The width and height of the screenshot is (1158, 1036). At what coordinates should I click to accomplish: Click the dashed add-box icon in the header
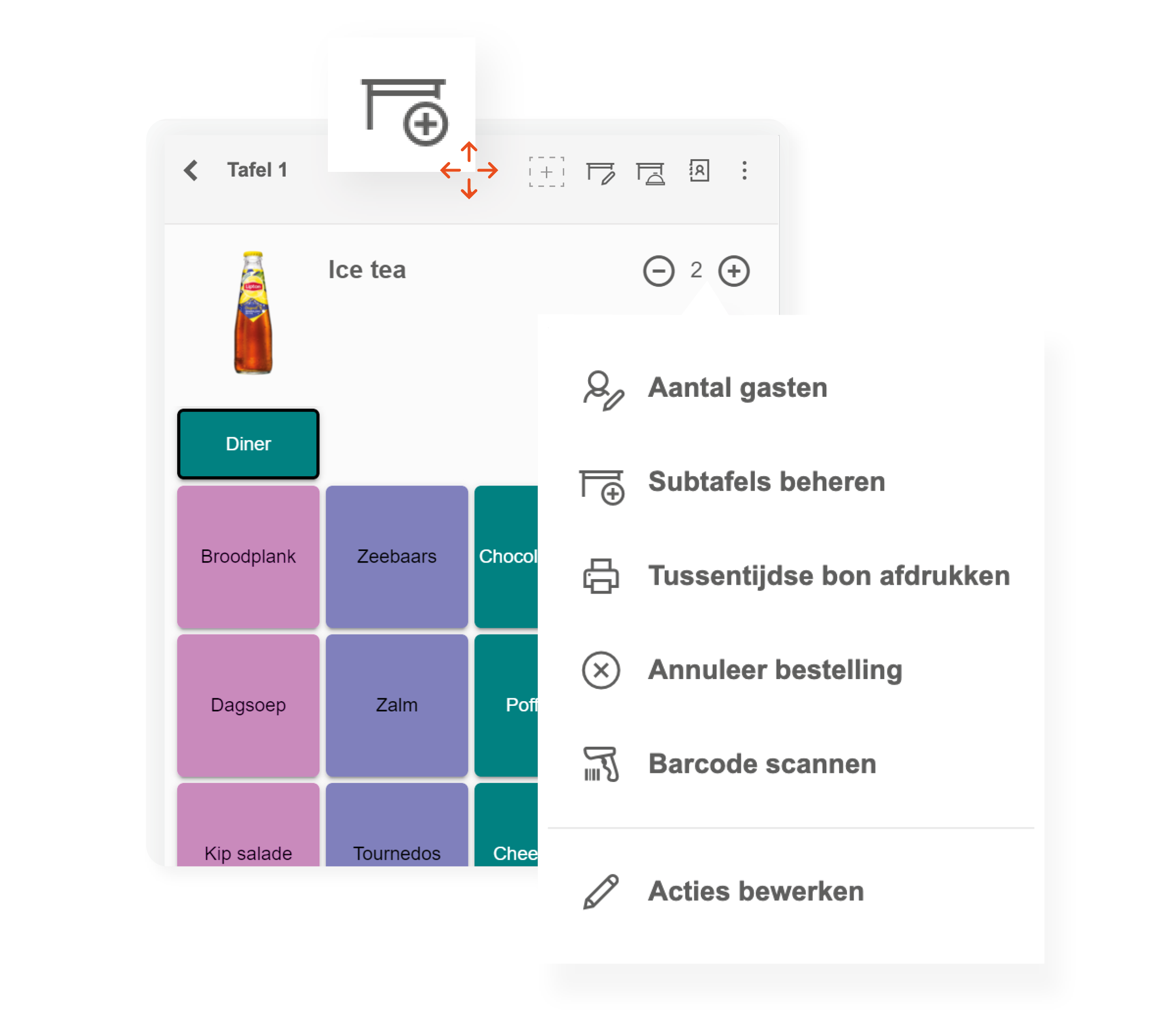[x=545, y=171]
